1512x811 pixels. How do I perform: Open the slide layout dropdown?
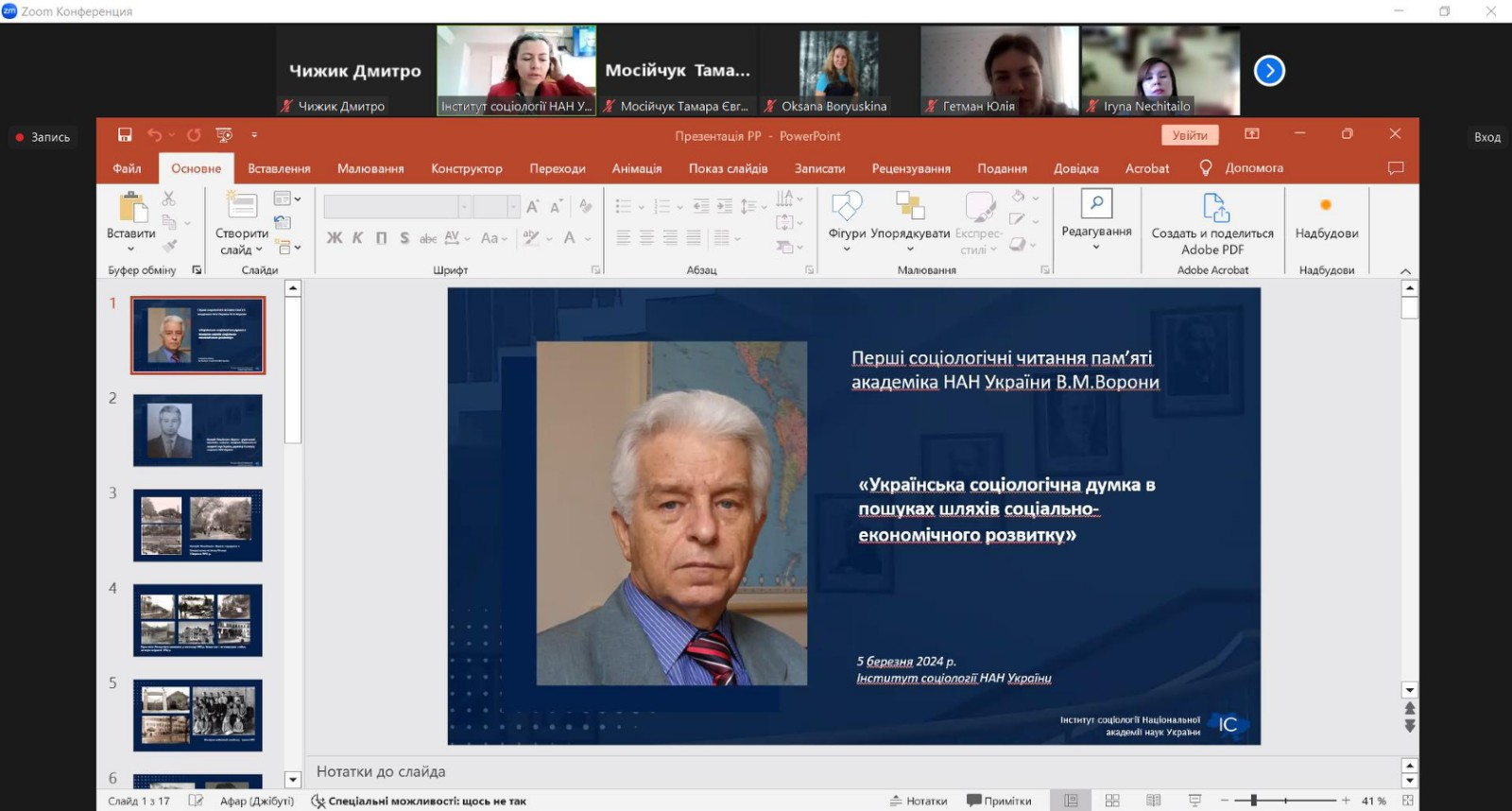(286, 198)
